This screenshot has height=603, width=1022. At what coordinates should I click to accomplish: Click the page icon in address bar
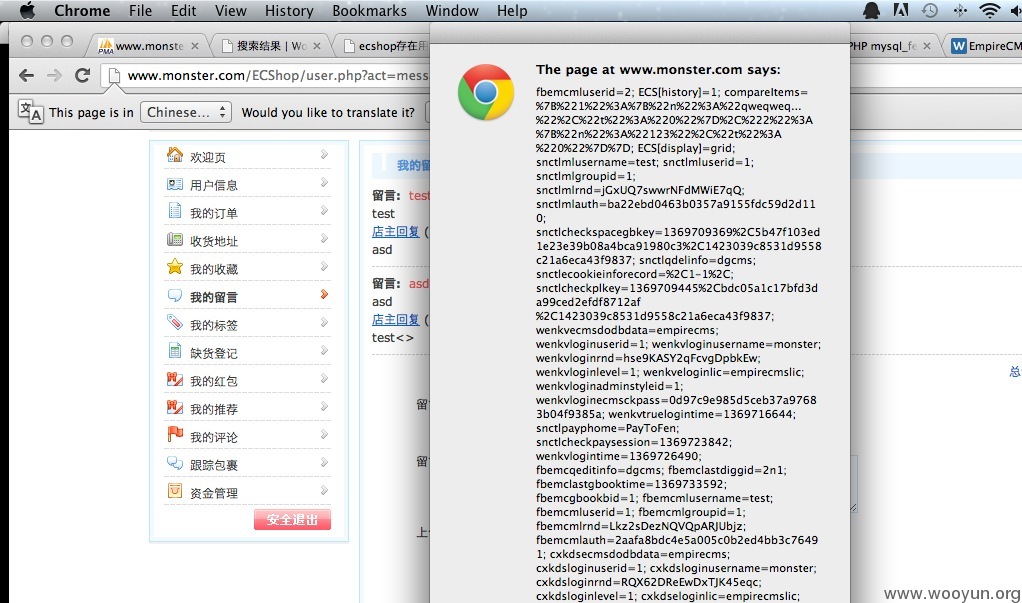(114, 76)
